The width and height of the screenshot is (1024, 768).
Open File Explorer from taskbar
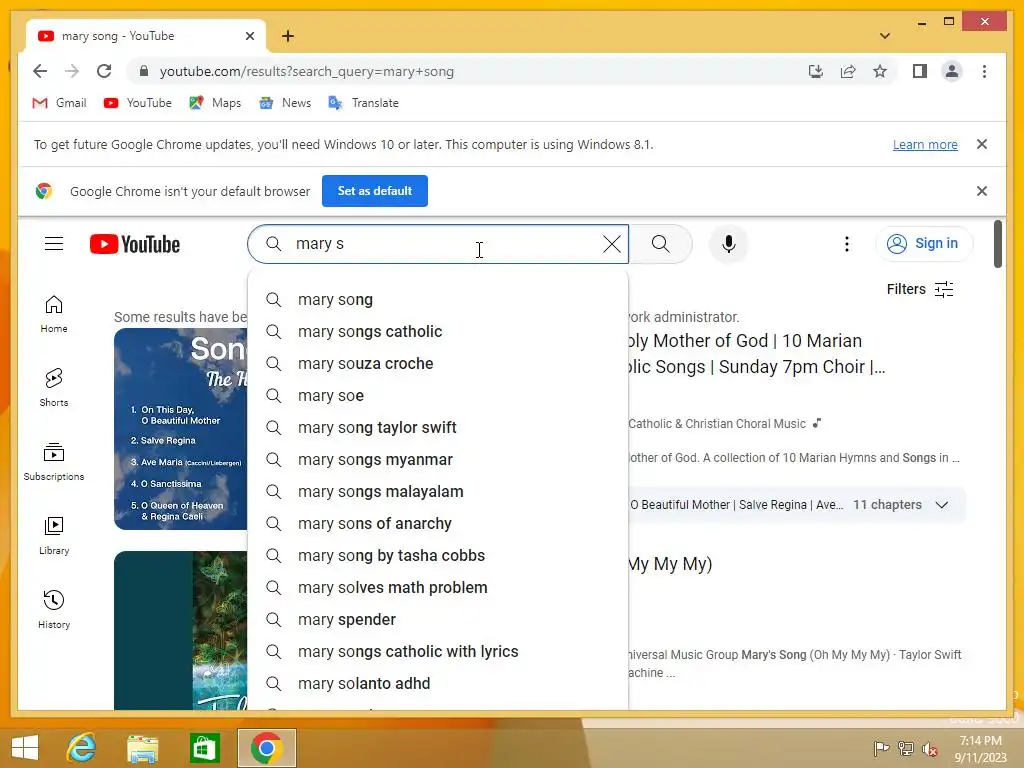(142, 747)
